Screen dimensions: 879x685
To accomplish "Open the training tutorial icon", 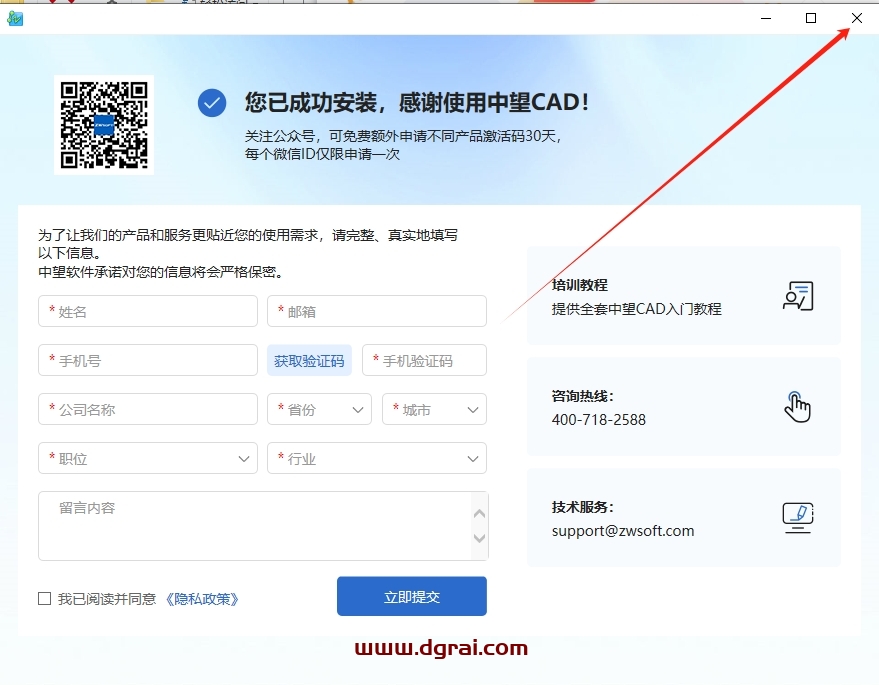I will pos(798,295).
